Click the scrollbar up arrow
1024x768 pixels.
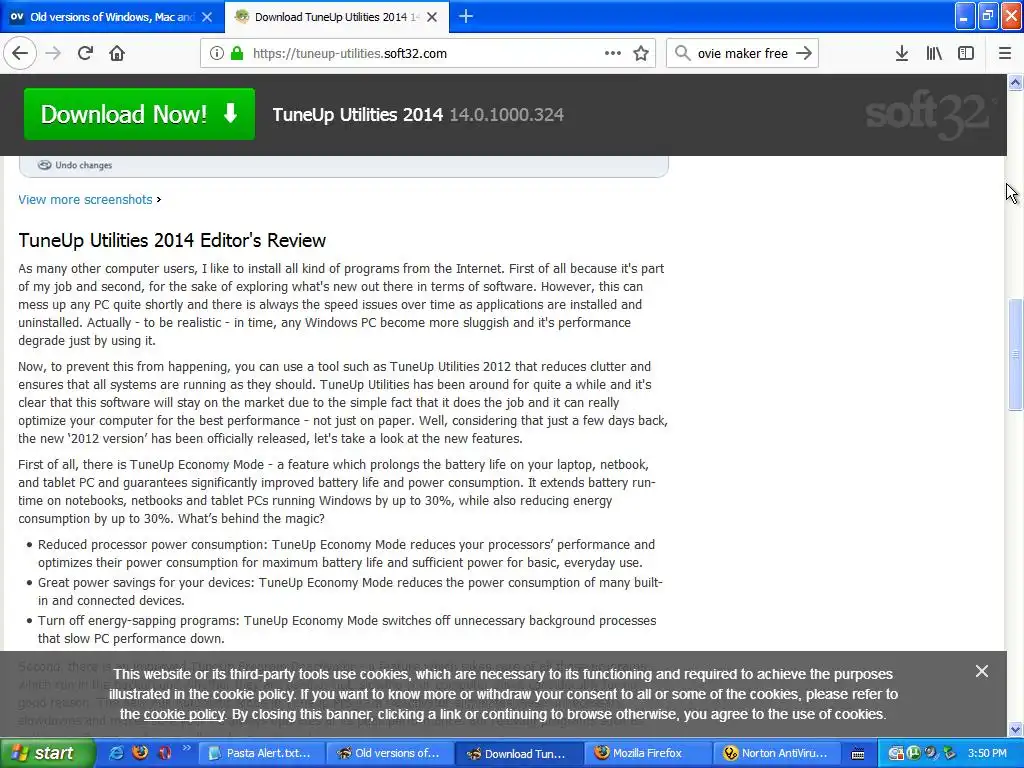click(1015, 82)
